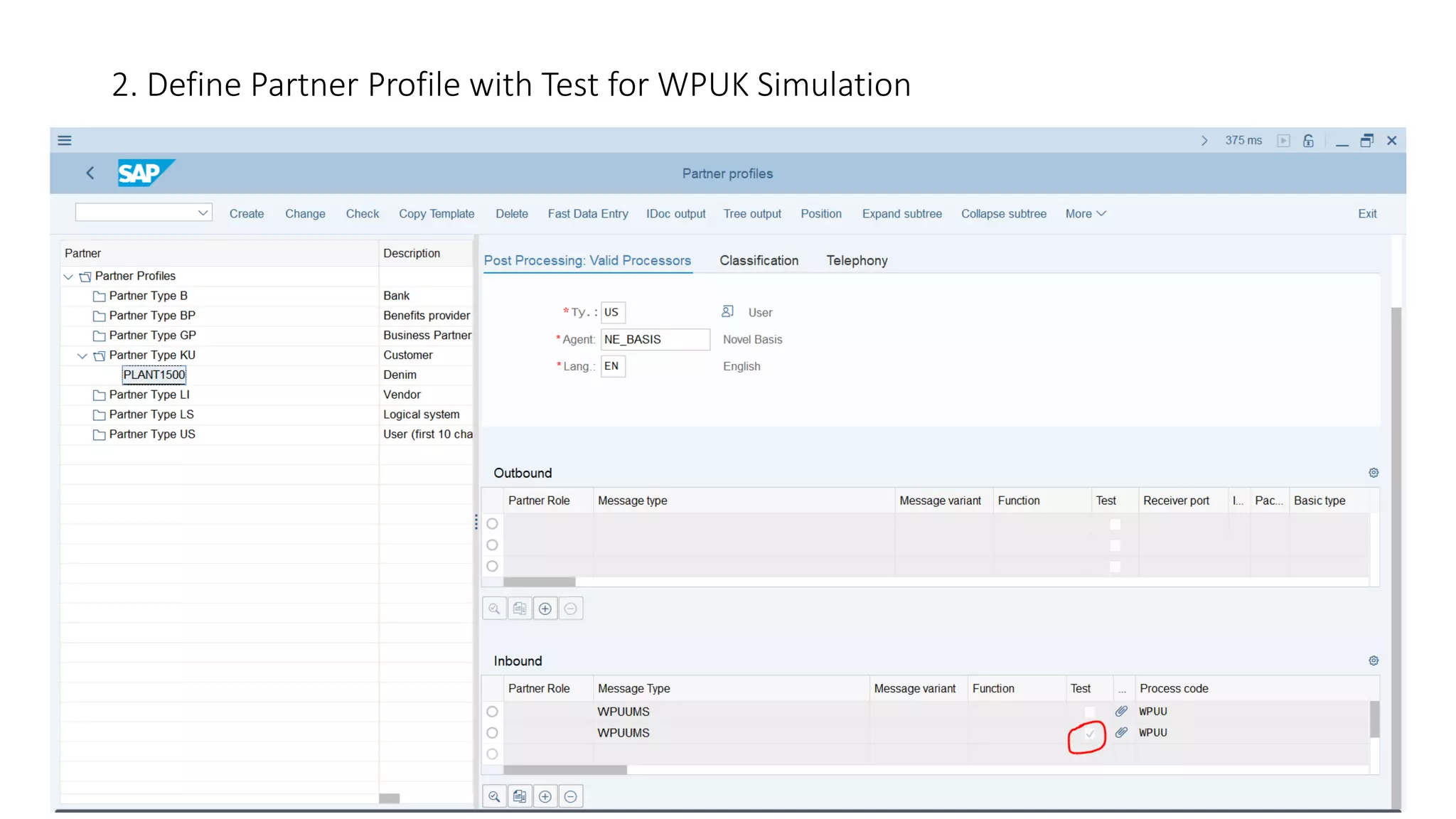This screenshot has height=819, width=1456.
Task: Switch to the Telephony tab
Action: (857, 260)
